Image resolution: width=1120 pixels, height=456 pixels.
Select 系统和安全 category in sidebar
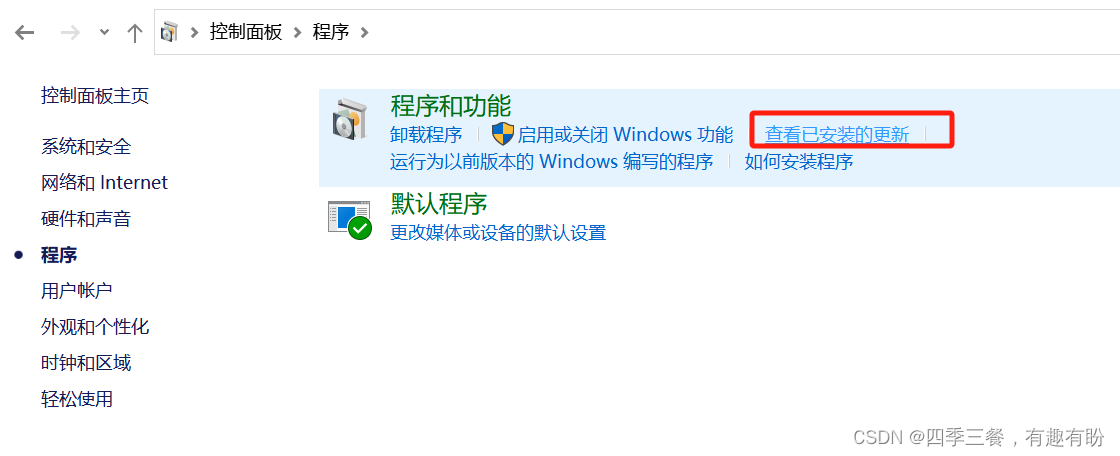click(x=86, y=147)
